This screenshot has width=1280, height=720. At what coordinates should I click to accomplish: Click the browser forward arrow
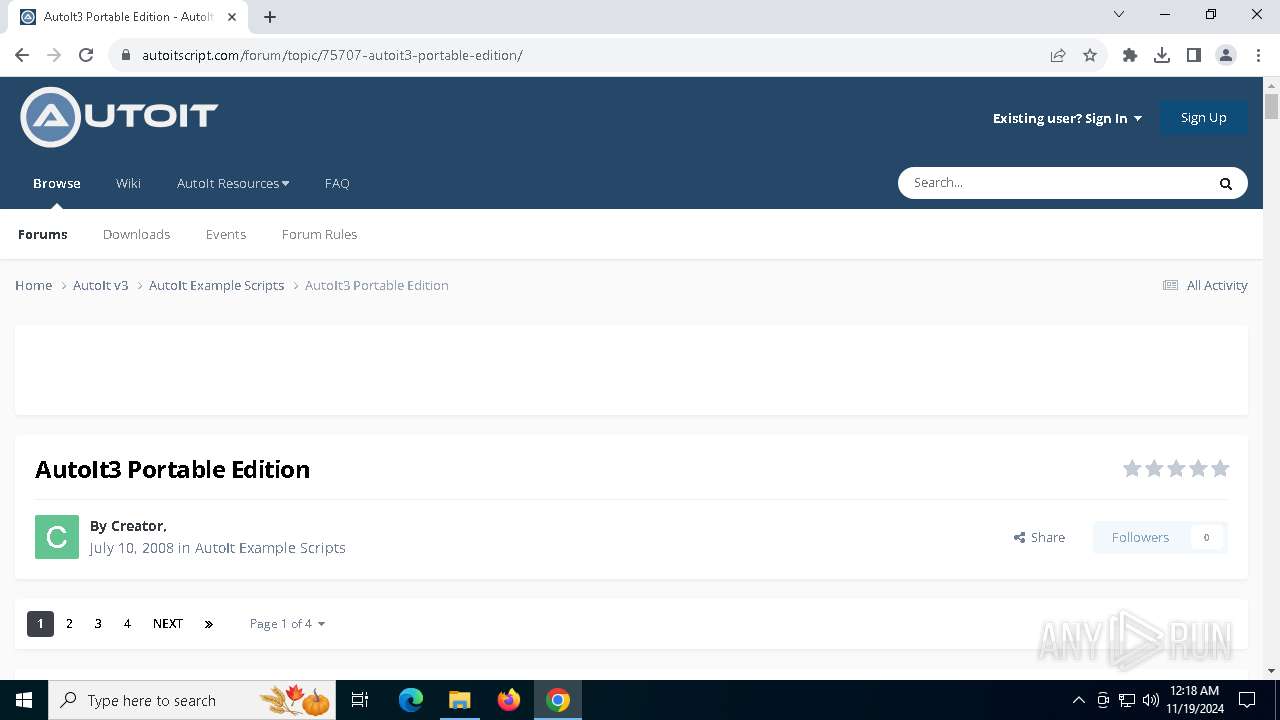click(x=54, y=55)
